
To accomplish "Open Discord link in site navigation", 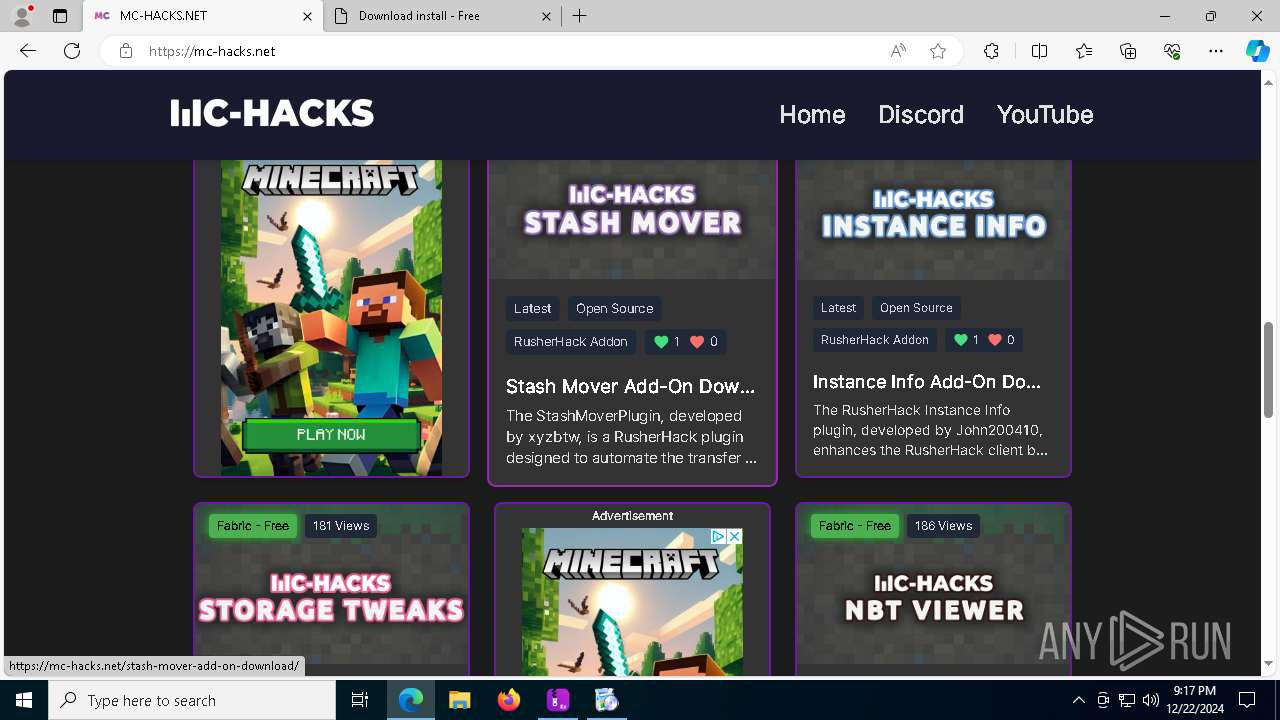I will pyautogui.click(x=921, y=115).
